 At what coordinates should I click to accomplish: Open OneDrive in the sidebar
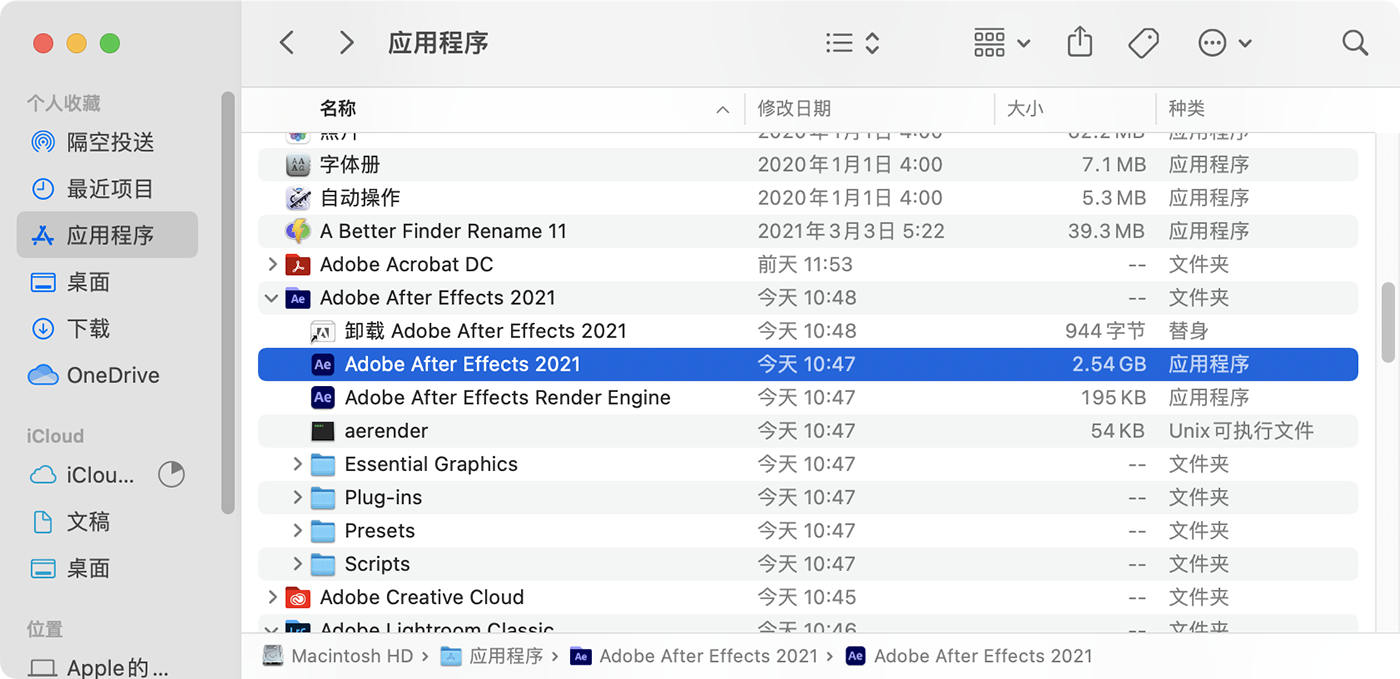tap(107, 375)
